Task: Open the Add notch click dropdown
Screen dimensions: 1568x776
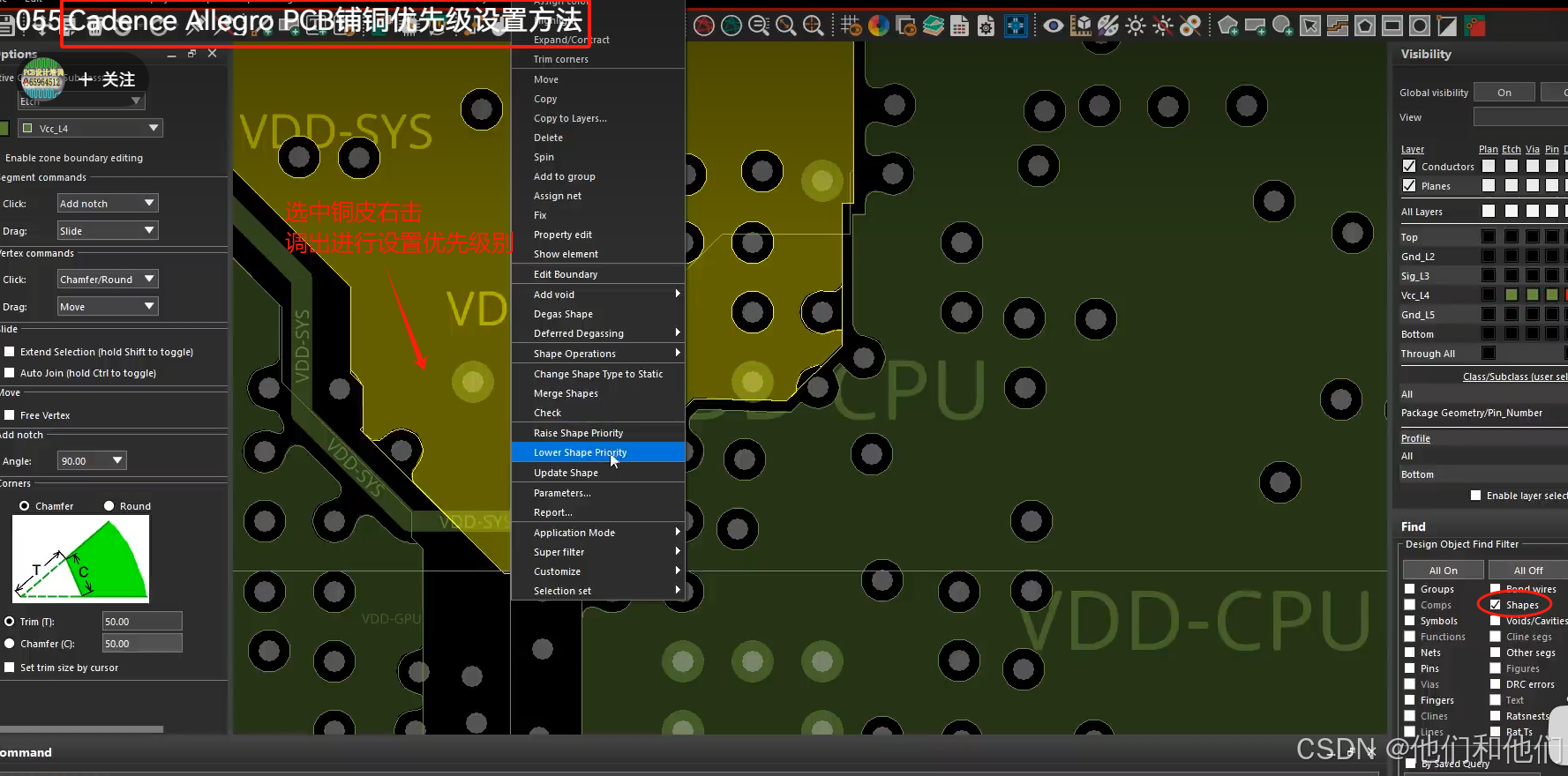Action: [x=108, y=204]
